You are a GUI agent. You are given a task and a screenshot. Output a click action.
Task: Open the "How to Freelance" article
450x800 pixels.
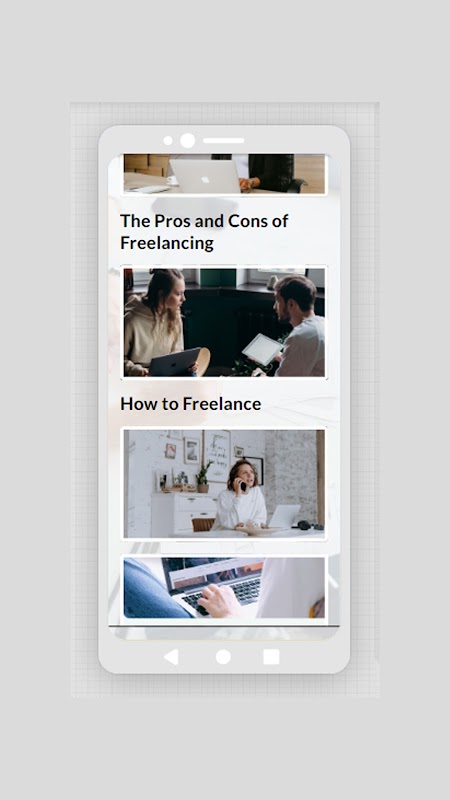[191, 404]
